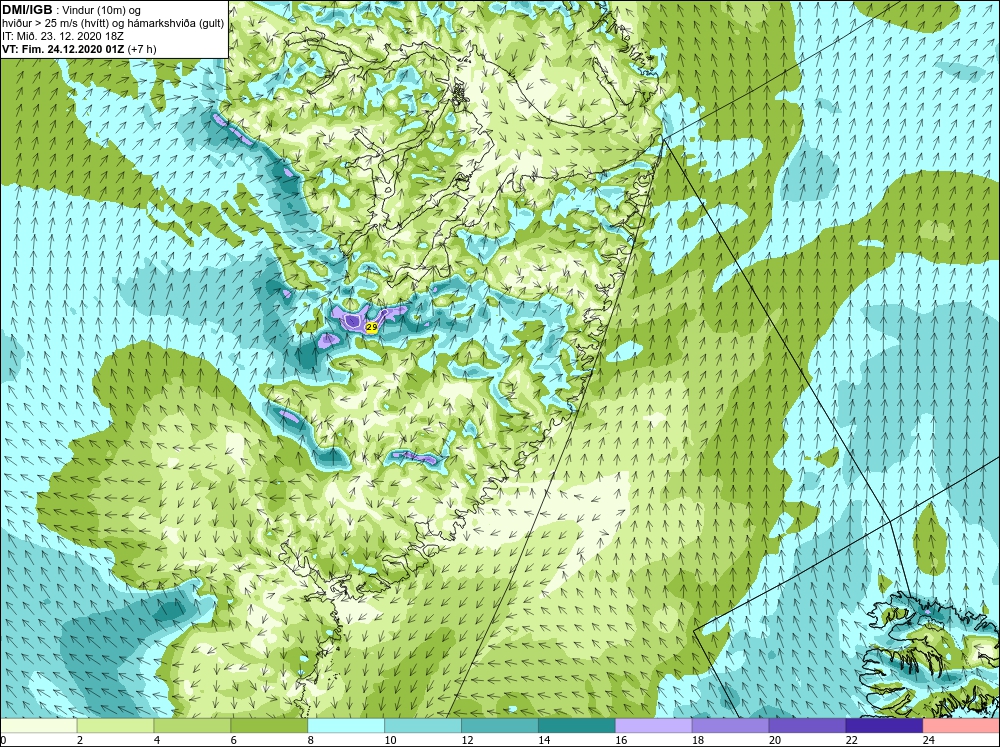Click the legend scale label '8'
The height and width of the screenshot is (747, 1000).
click(x=311, y=740)
